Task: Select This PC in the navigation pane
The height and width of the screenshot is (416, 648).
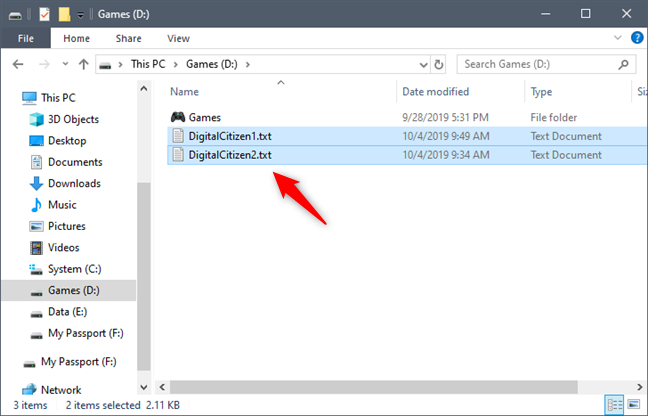Action: tap(58, 98)
